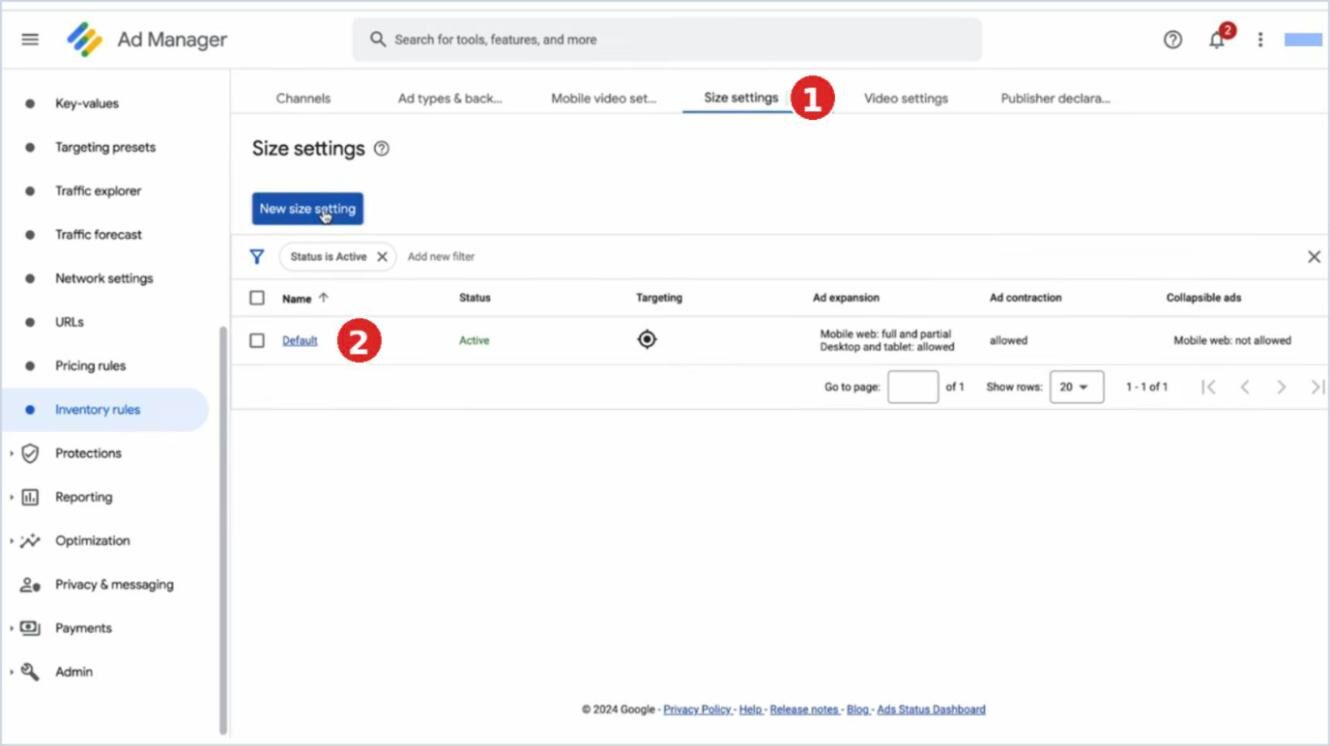Open Pricing rules in the sidebar

91,366
